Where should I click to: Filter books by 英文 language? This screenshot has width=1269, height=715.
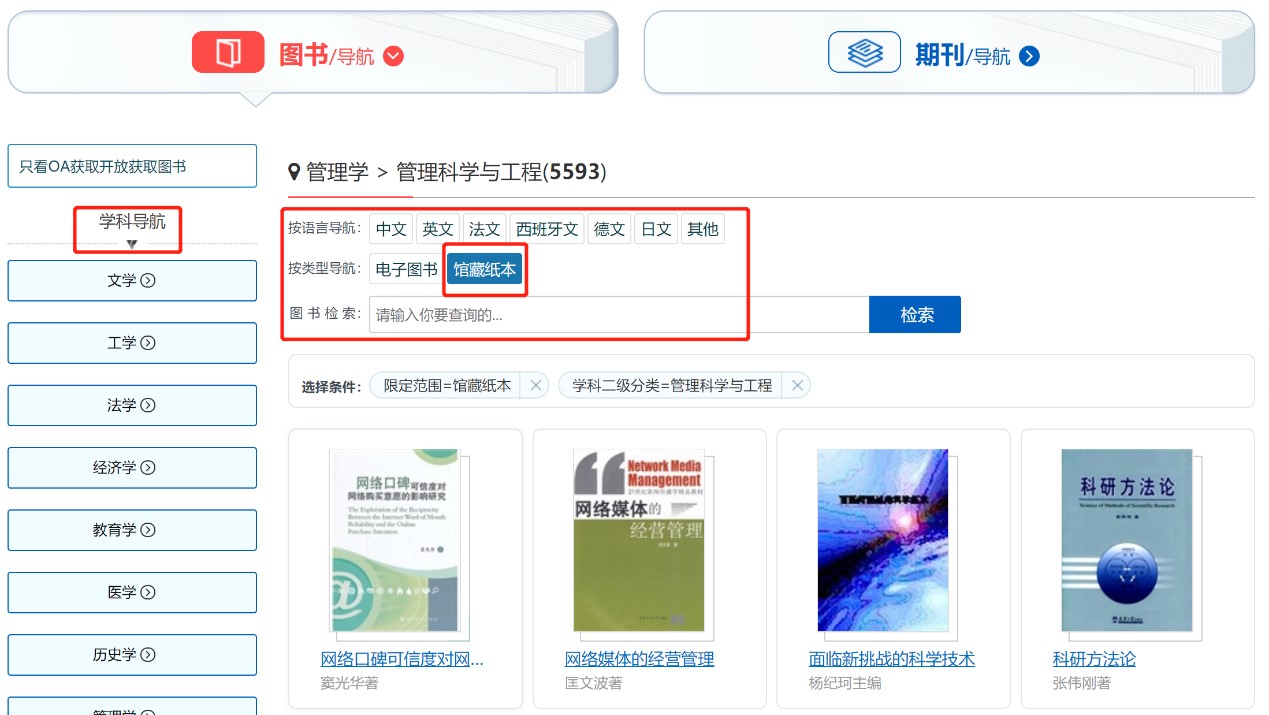coord(438,229)
